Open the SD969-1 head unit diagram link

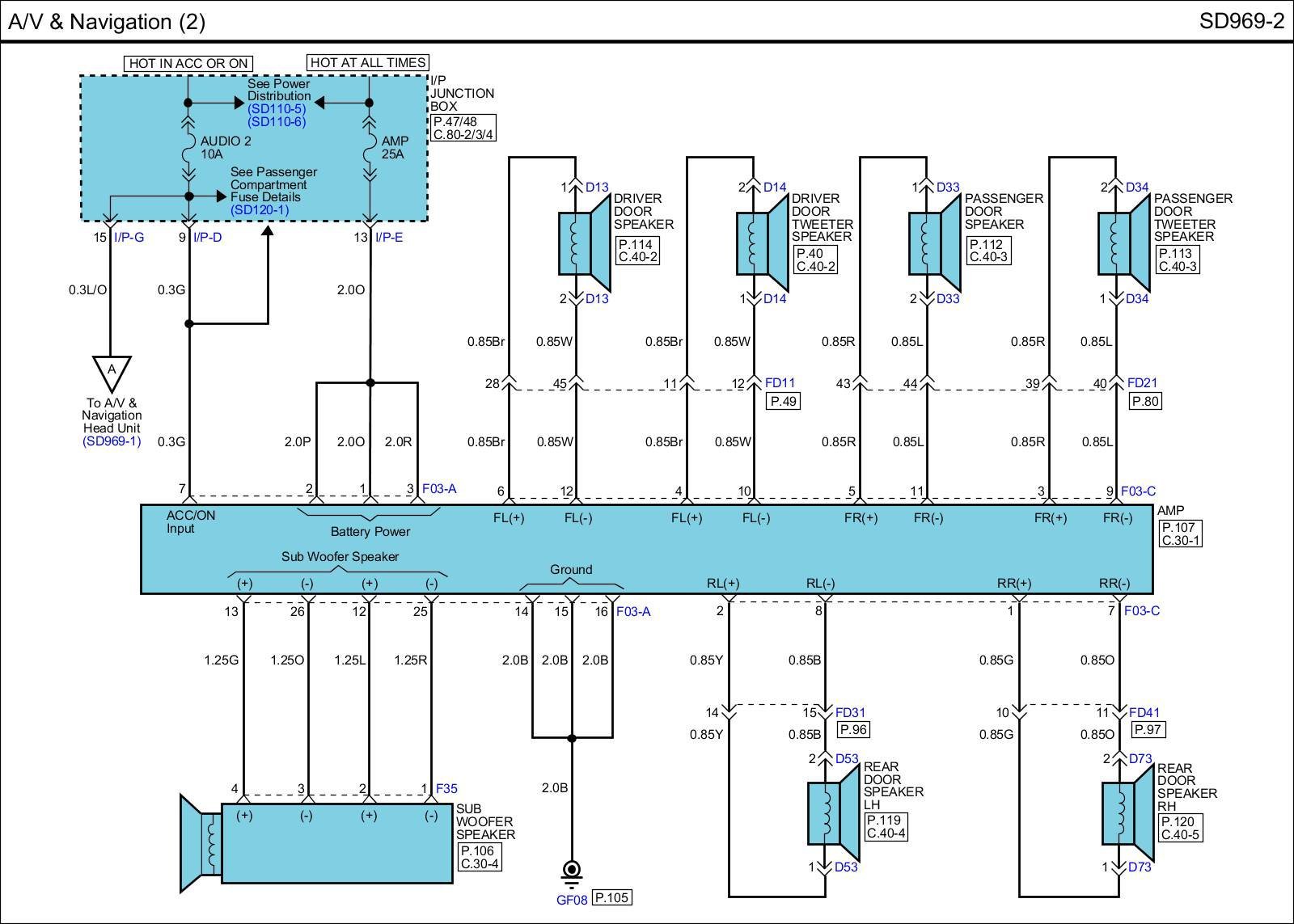[x=112, y=441]
